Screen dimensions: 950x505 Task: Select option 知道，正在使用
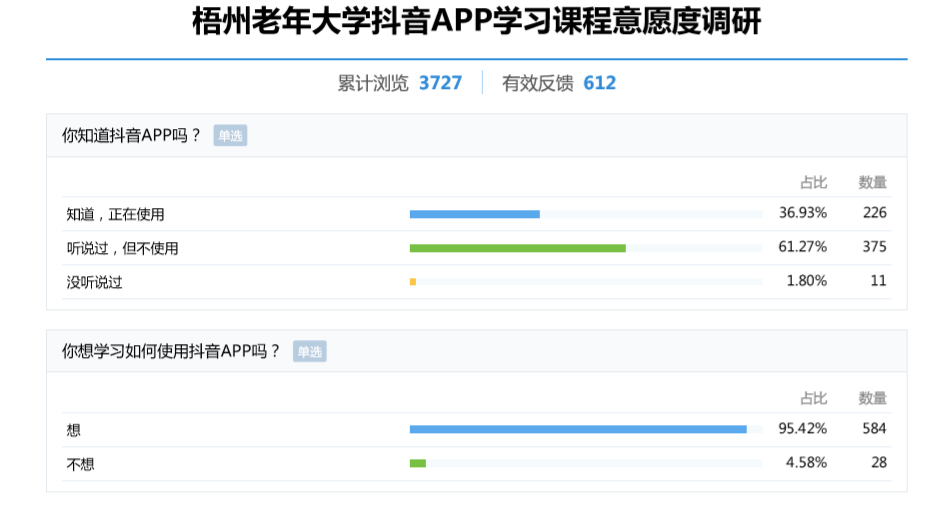[x=115, y=214]
